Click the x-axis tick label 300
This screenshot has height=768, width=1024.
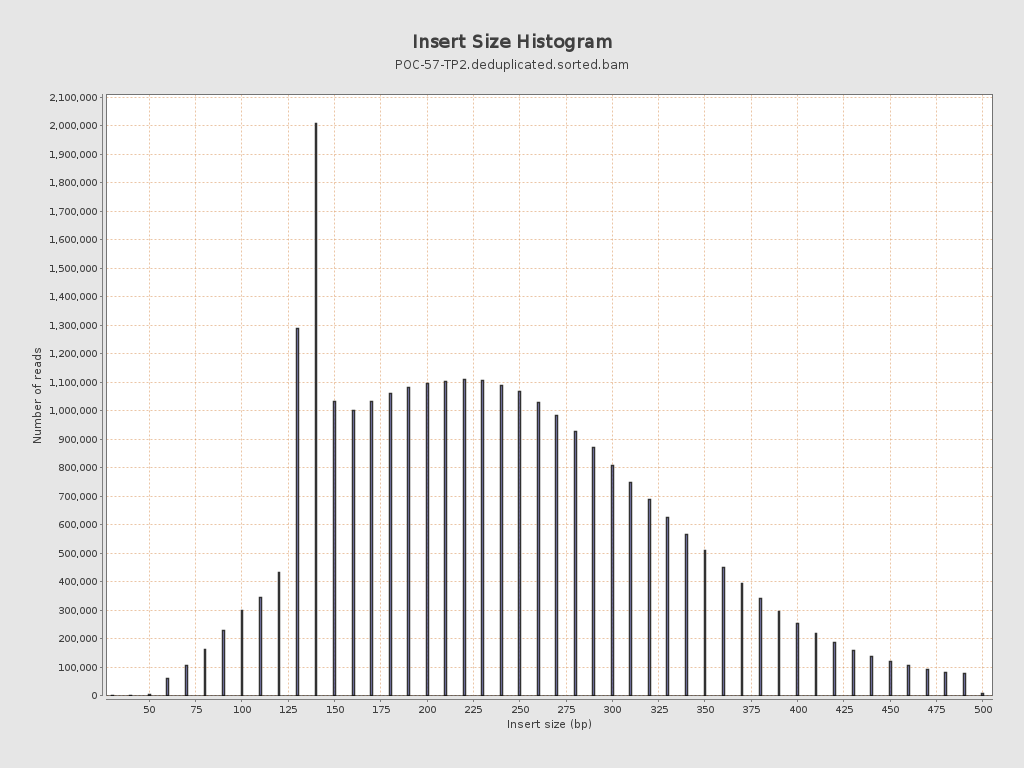tap(613, 709)
